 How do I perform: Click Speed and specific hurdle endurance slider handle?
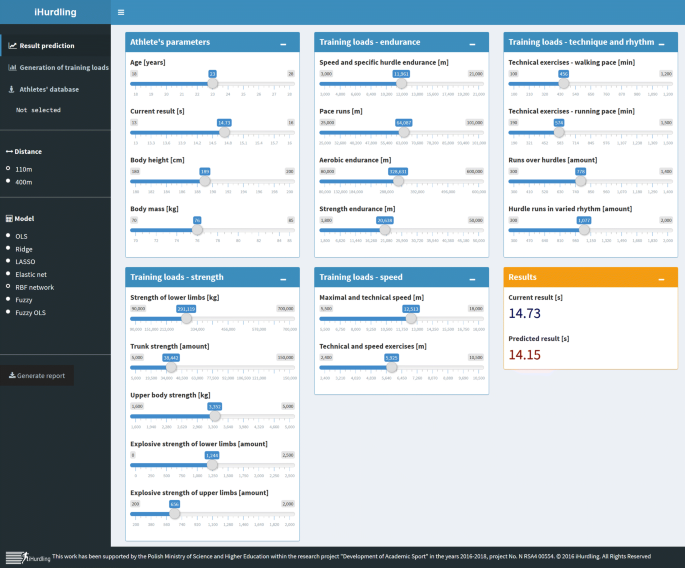click(x=401, y=83)
